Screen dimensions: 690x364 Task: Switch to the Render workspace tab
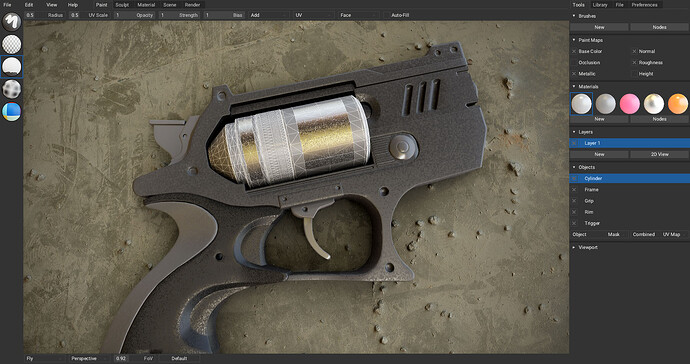pyautogui.click(x=192, y=5)
